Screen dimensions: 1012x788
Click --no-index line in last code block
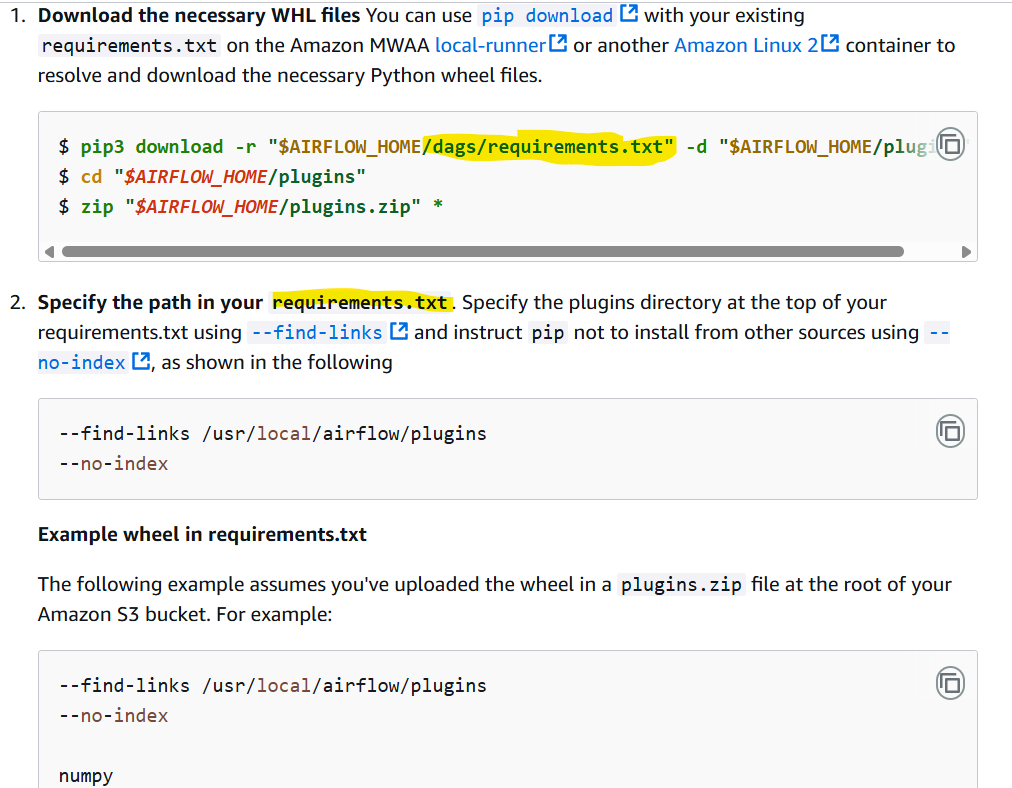coord(114,716)
